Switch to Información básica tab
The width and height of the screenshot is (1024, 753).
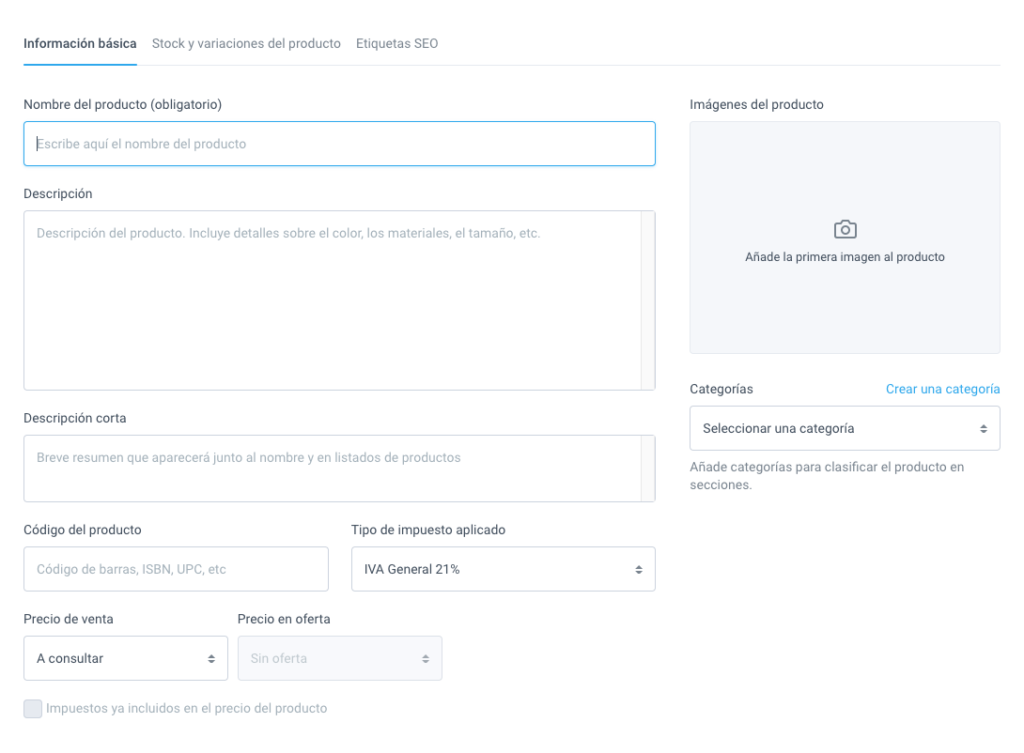click(x=80, y=44)
